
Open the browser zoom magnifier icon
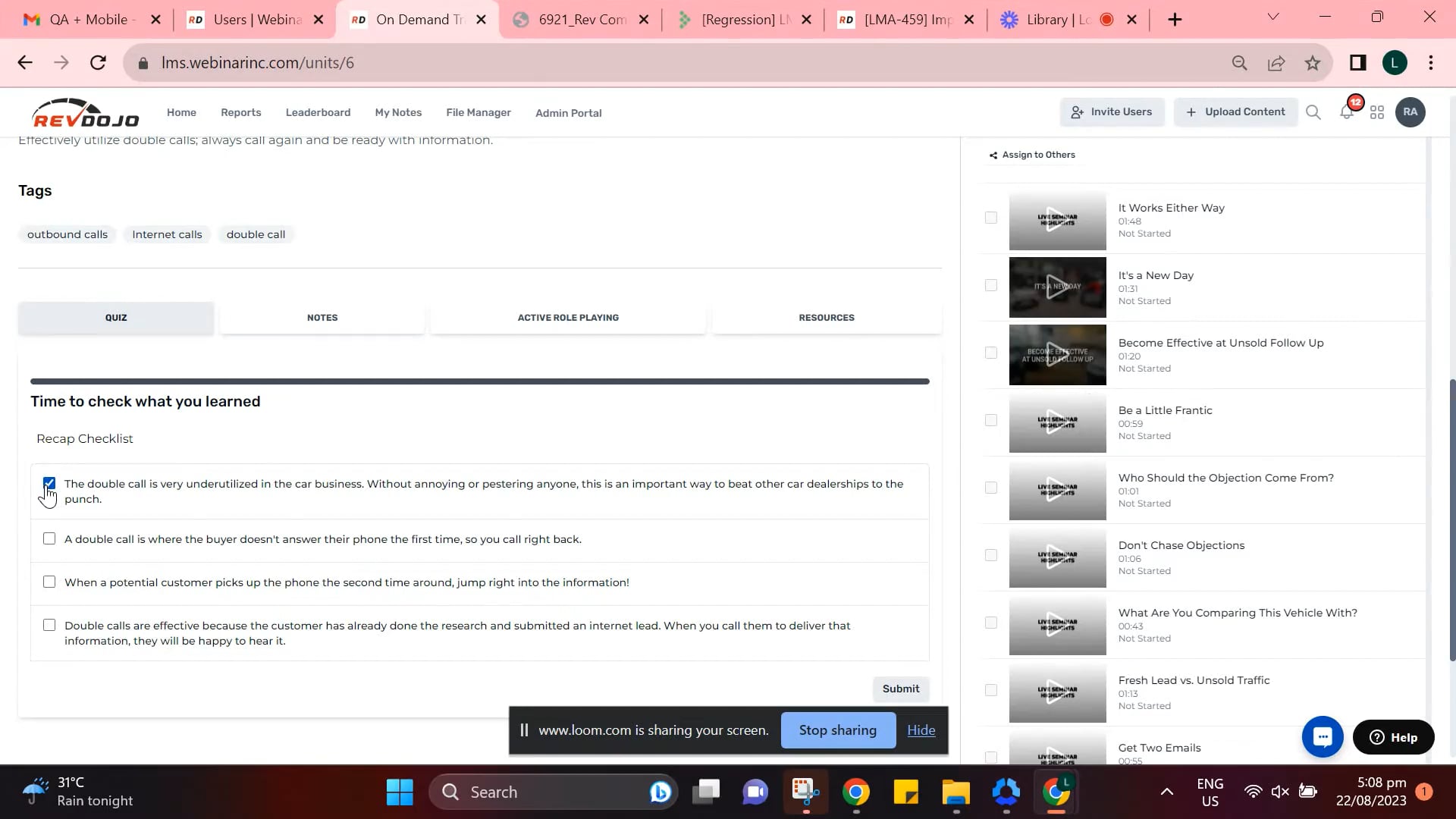[1240, 63]
